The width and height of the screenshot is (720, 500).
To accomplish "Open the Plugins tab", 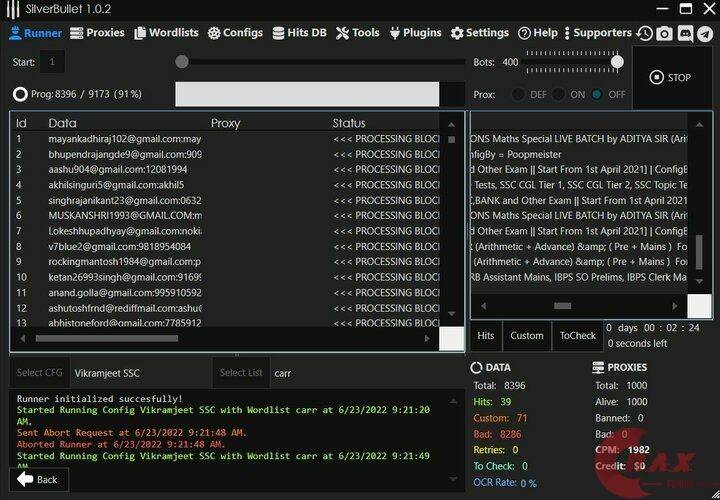I will 415,33.
